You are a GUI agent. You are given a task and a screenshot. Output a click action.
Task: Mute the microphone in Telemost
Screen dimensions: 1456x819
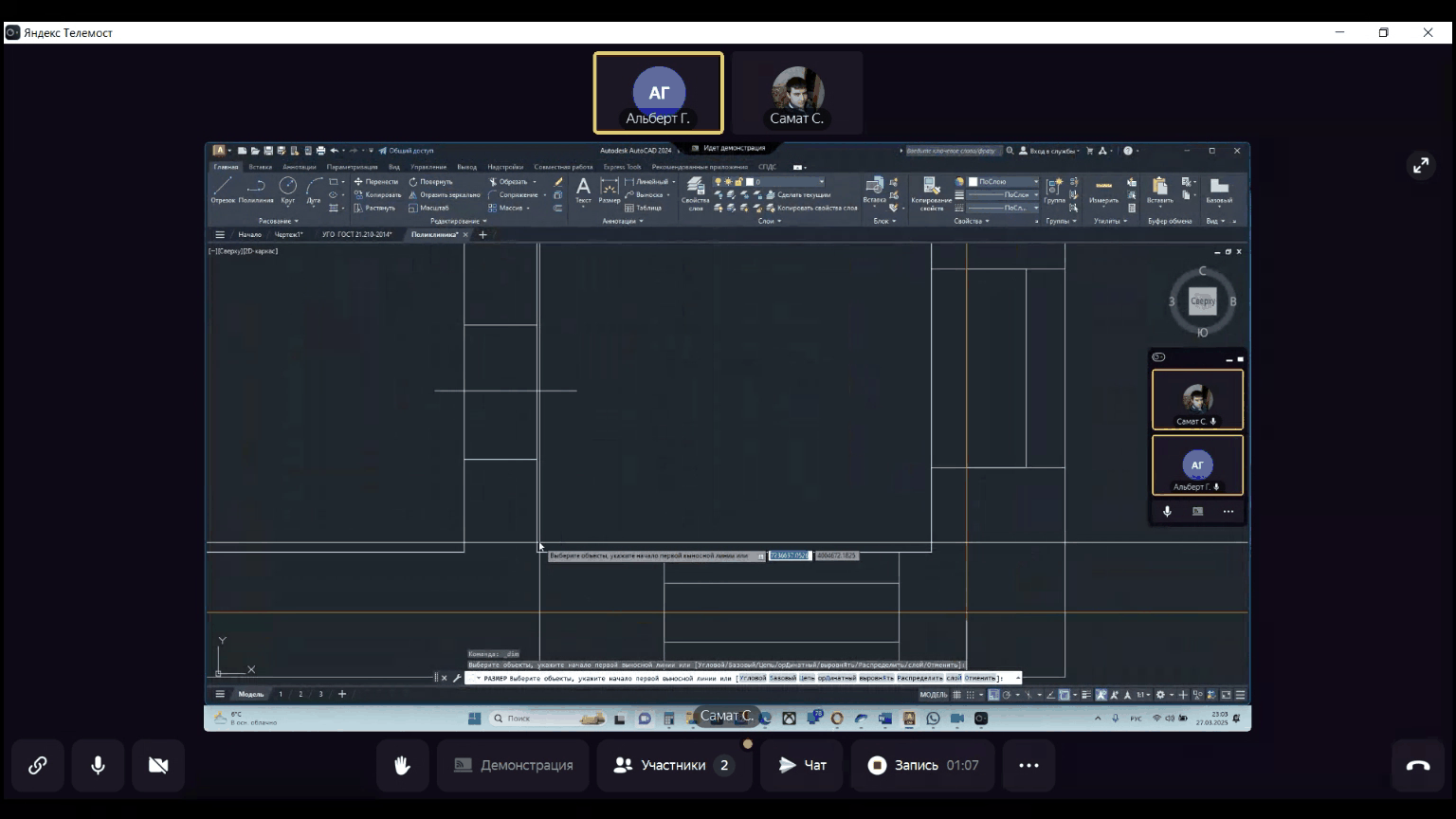98,765
